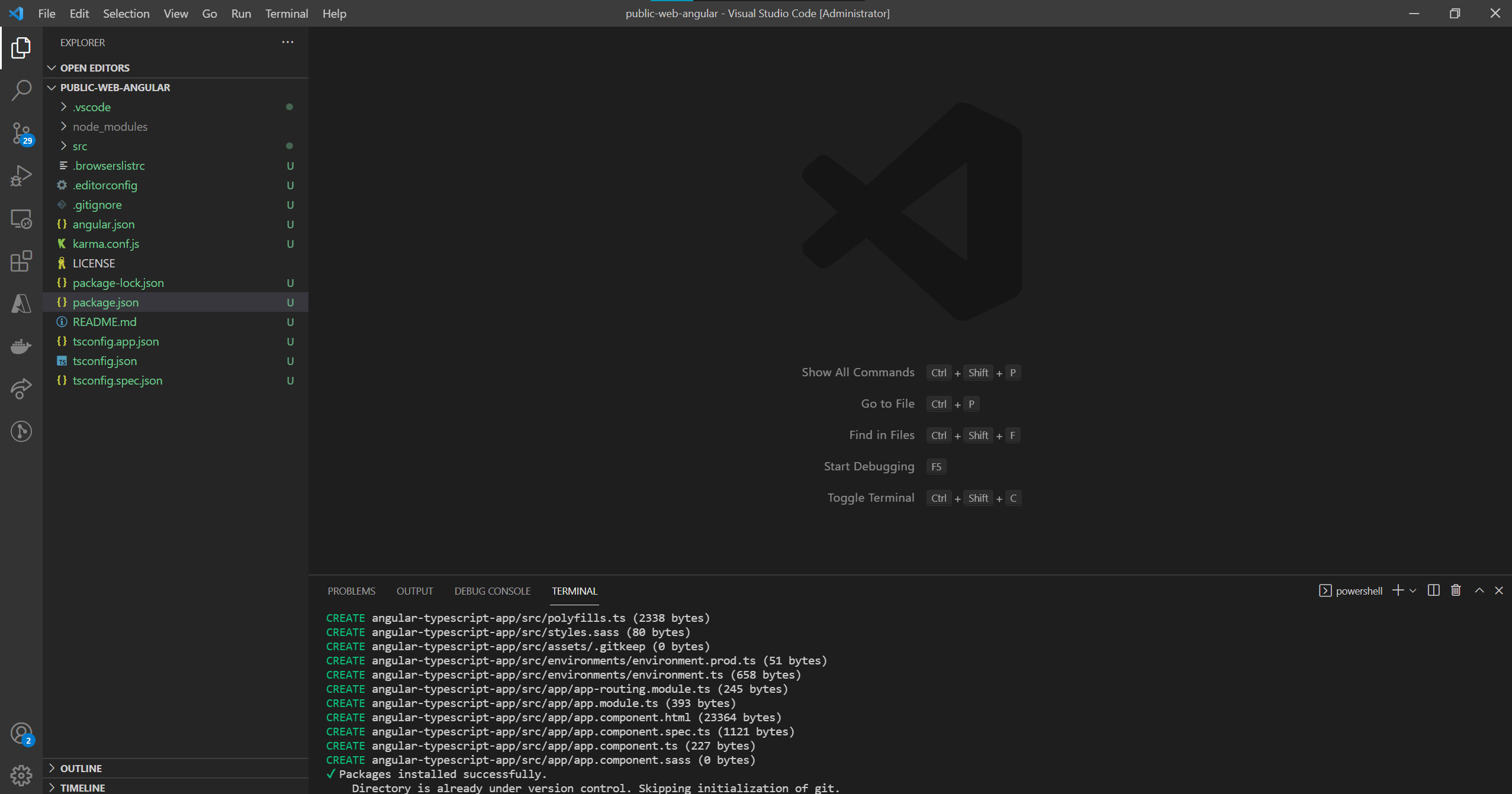Open the Docker view icon

point(21,346)
